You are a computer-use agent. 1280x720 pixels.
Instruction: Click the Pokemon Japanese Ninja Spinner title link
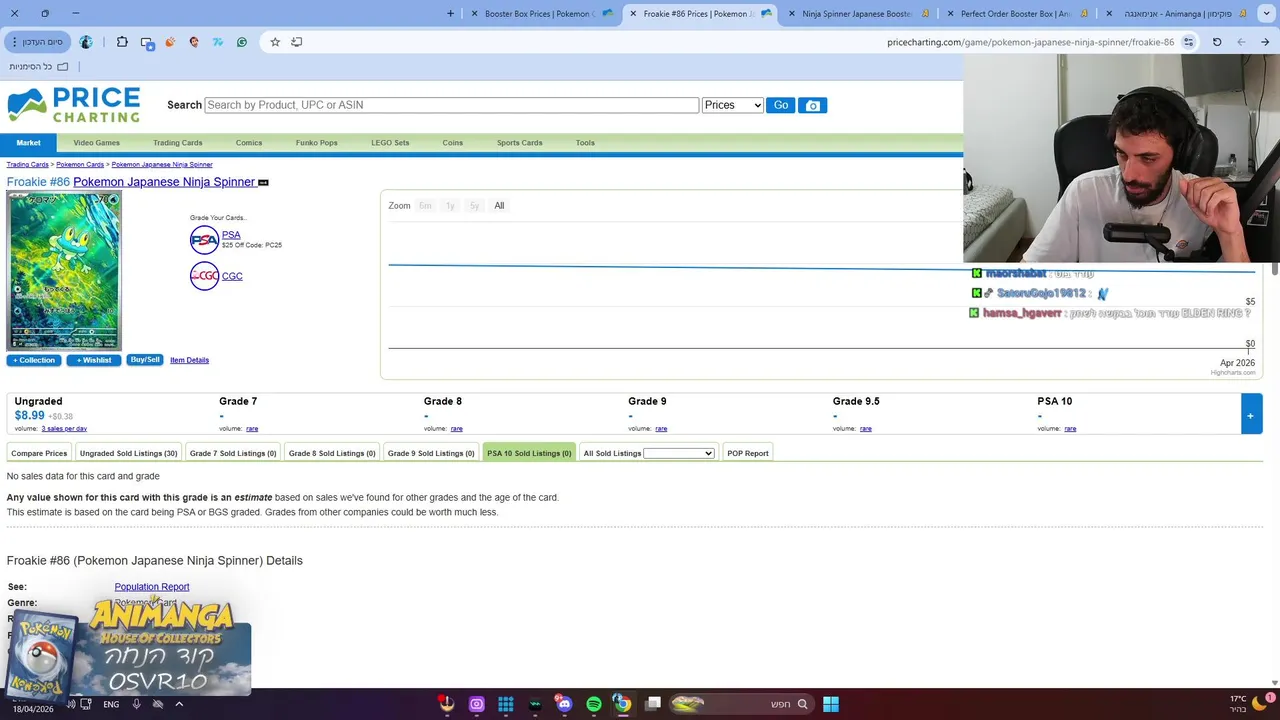click(164, 182)
